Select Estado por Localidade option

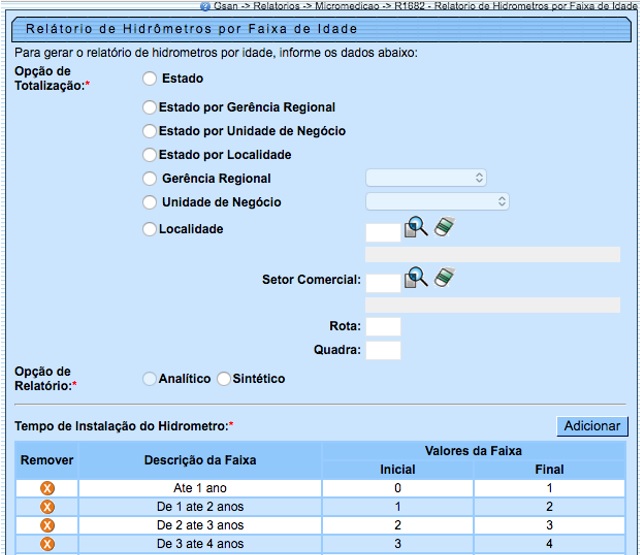[149, 155]
